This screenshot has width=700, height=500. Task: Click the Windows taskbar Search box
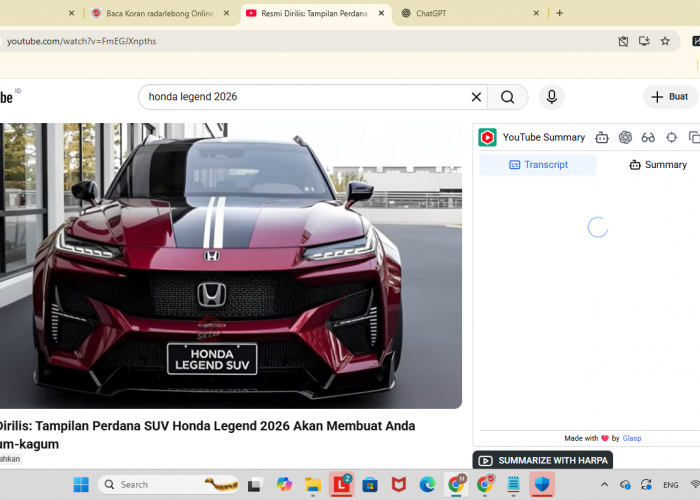(x=169, y=484)
